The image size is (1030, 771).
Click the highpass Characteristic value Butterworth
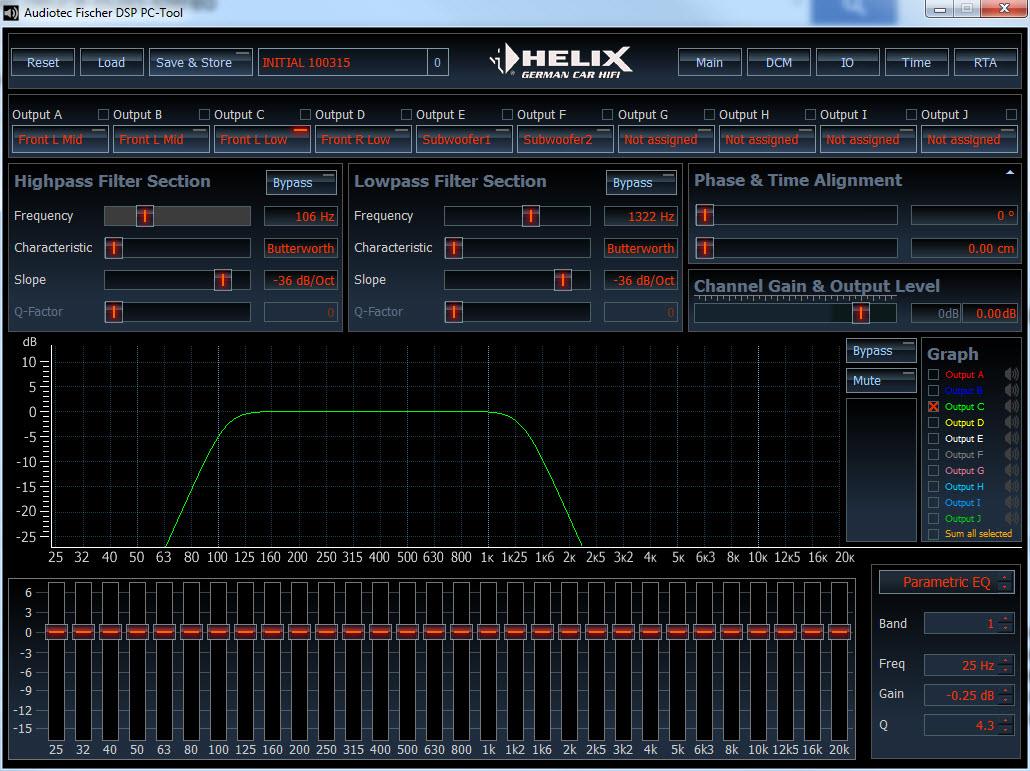pyautogui.click(x=300, y=248)
